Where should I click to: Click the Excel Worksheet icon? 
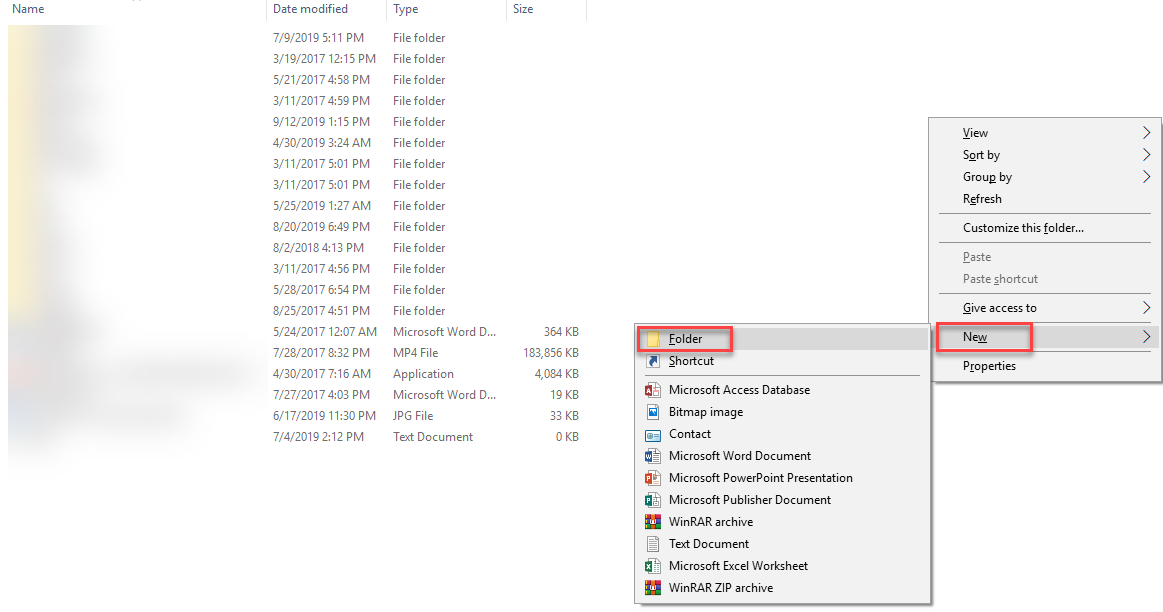point(653,566)
